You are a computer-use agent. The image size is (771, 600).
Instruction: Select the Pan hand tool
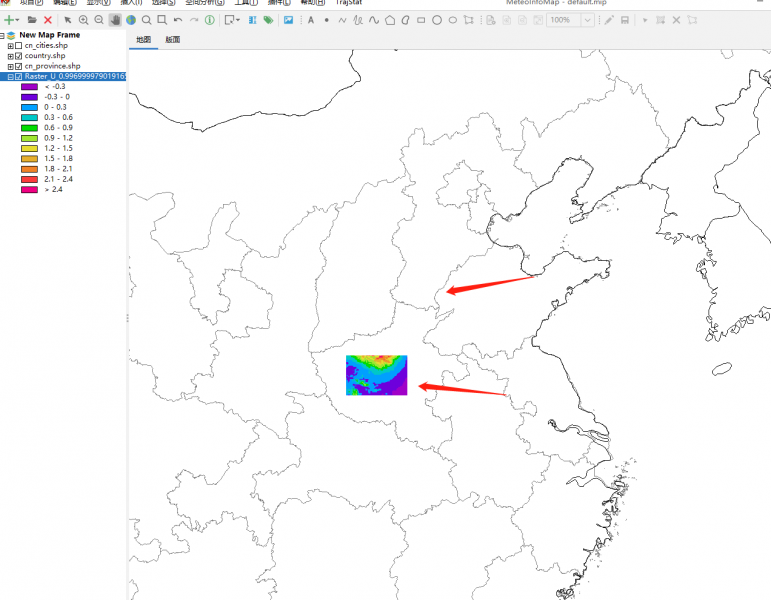115,20
